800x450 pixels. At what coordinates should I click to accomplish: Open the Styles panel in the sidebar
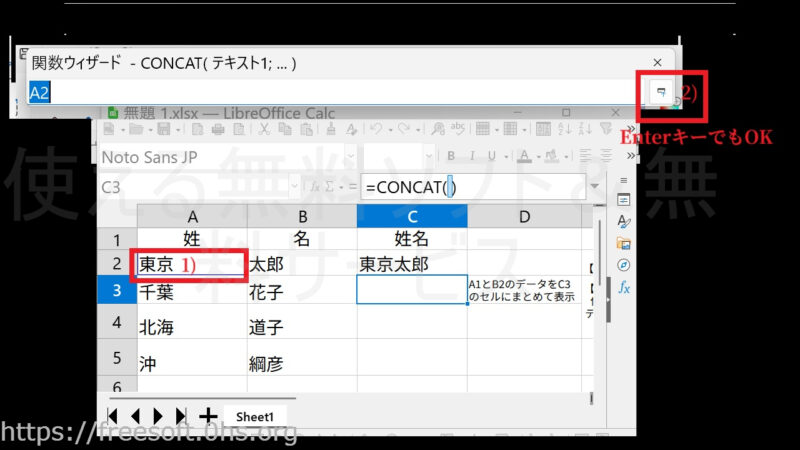624,221
